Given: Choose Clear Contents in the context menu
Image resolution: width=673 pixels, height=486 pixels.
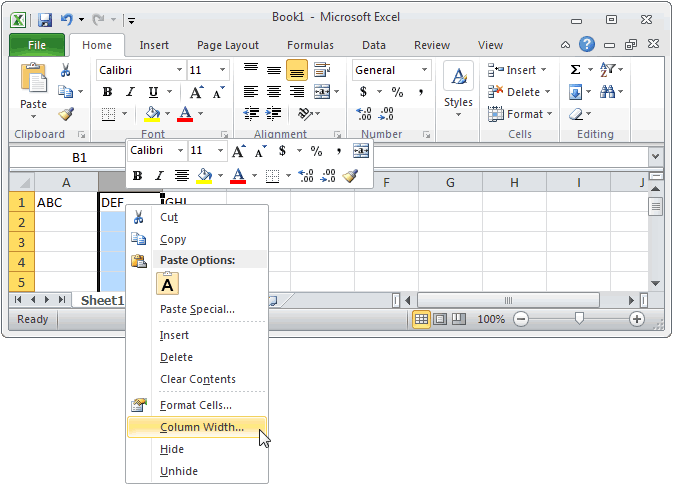Looking at the screenshot, I should click(x=197, y=379).
